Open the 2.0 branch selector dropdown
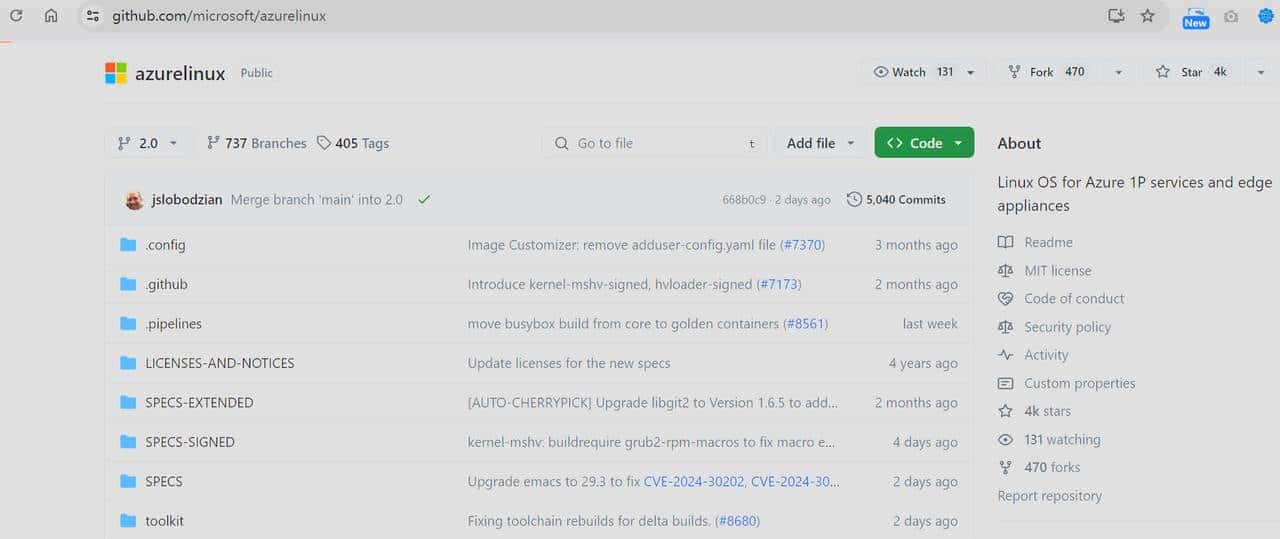This screenshot has height=539, width=1280. (147, 143)
